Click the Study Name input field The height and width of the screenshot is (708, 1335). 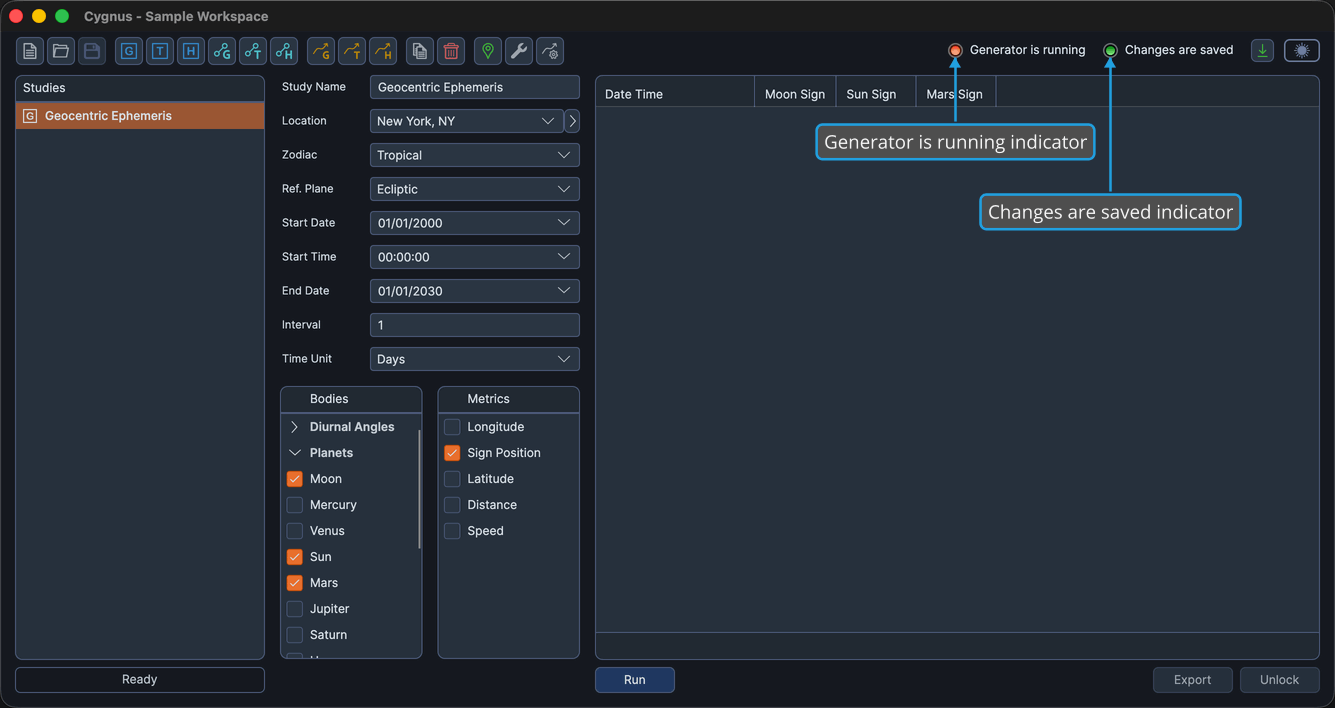click(x=474, y=87)
